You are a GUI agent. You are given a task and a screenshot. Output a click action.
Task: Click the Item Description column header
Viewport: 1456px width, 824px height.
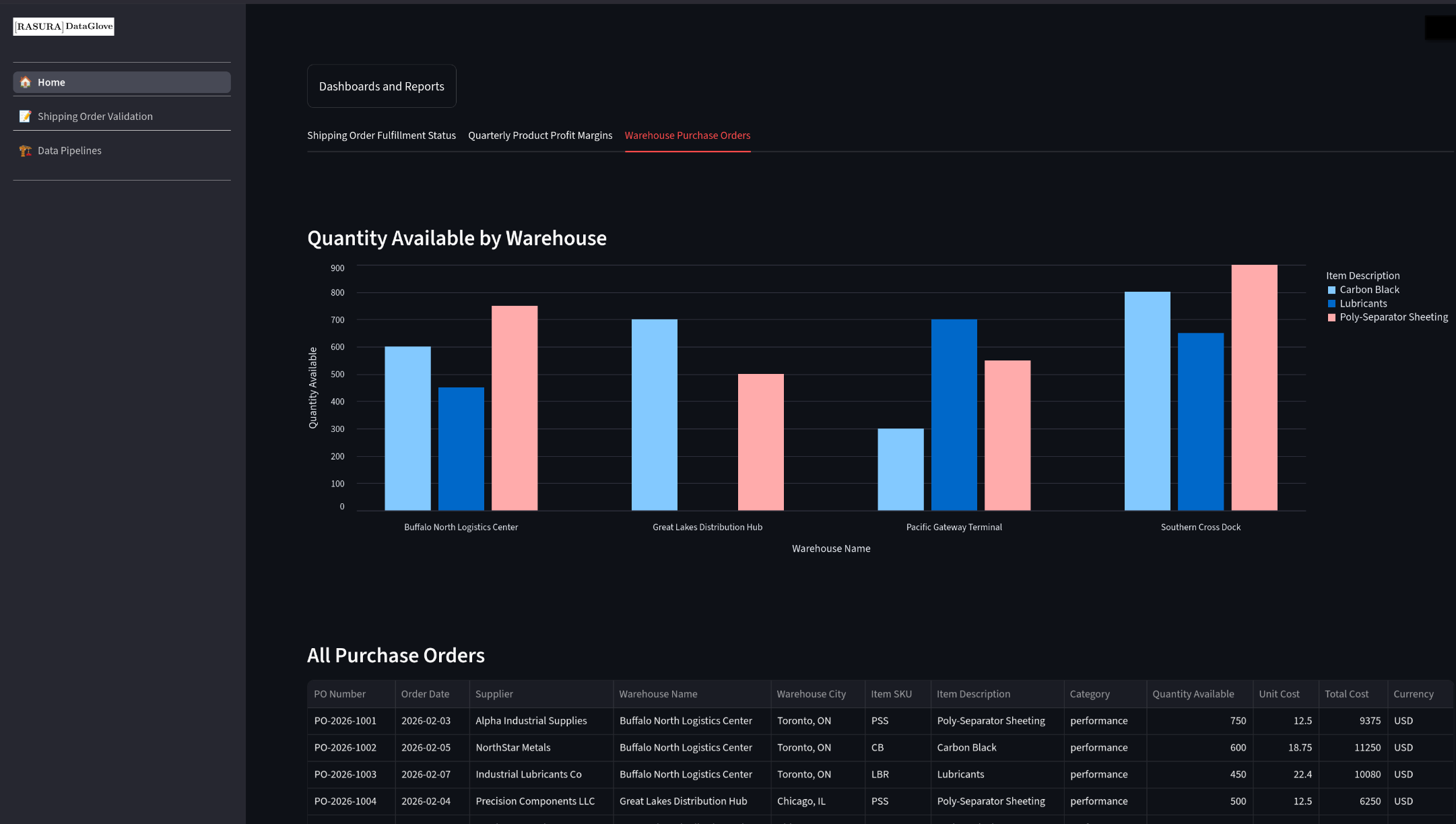point(997,694)
